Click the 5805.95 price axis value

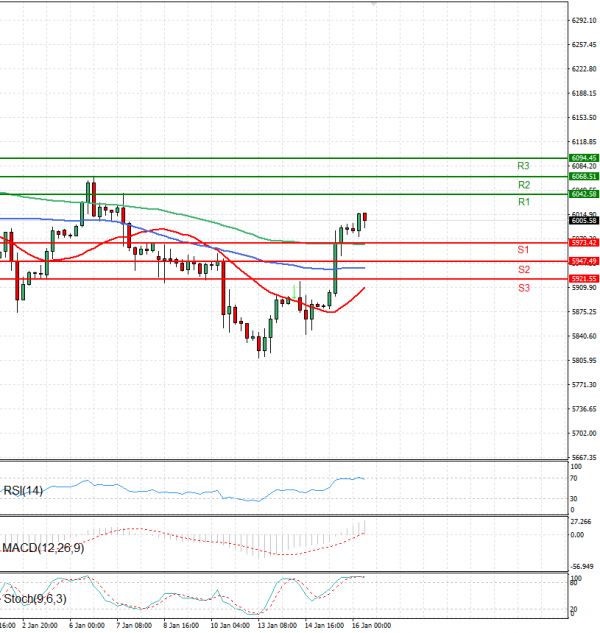[x=584, y=360]
